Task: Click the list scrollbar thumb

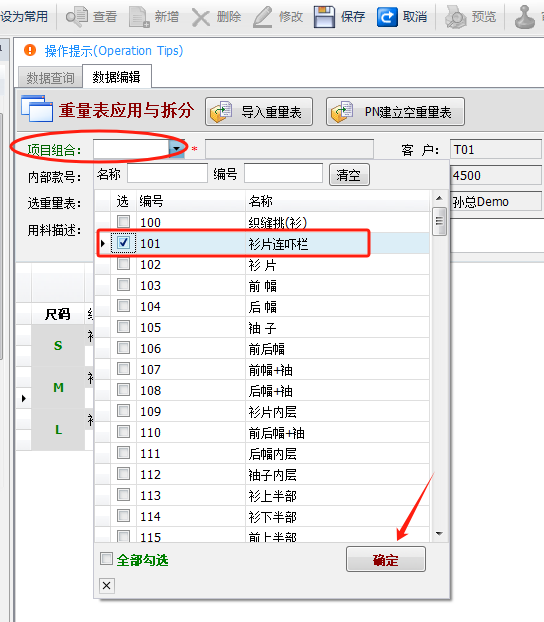Action: coord(439,221)
